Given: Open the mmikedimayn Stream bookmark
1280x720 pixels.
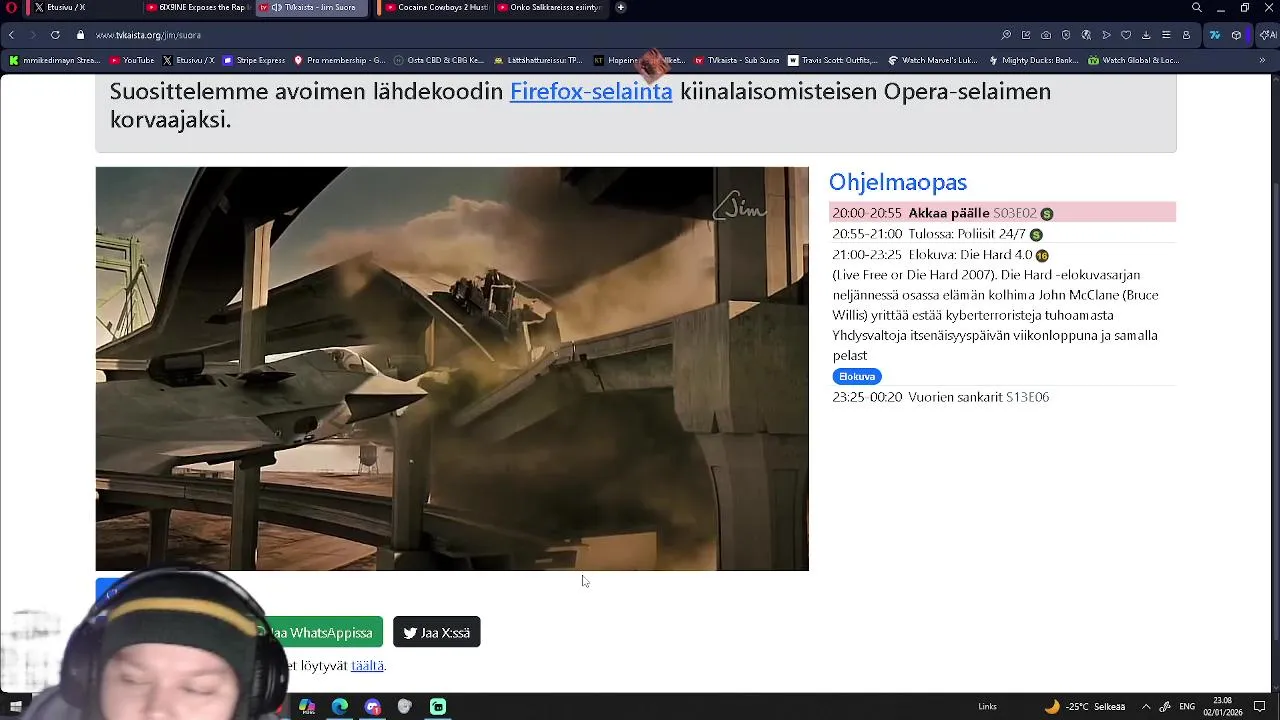Looking at the screenshot, I should click(55, 60).
